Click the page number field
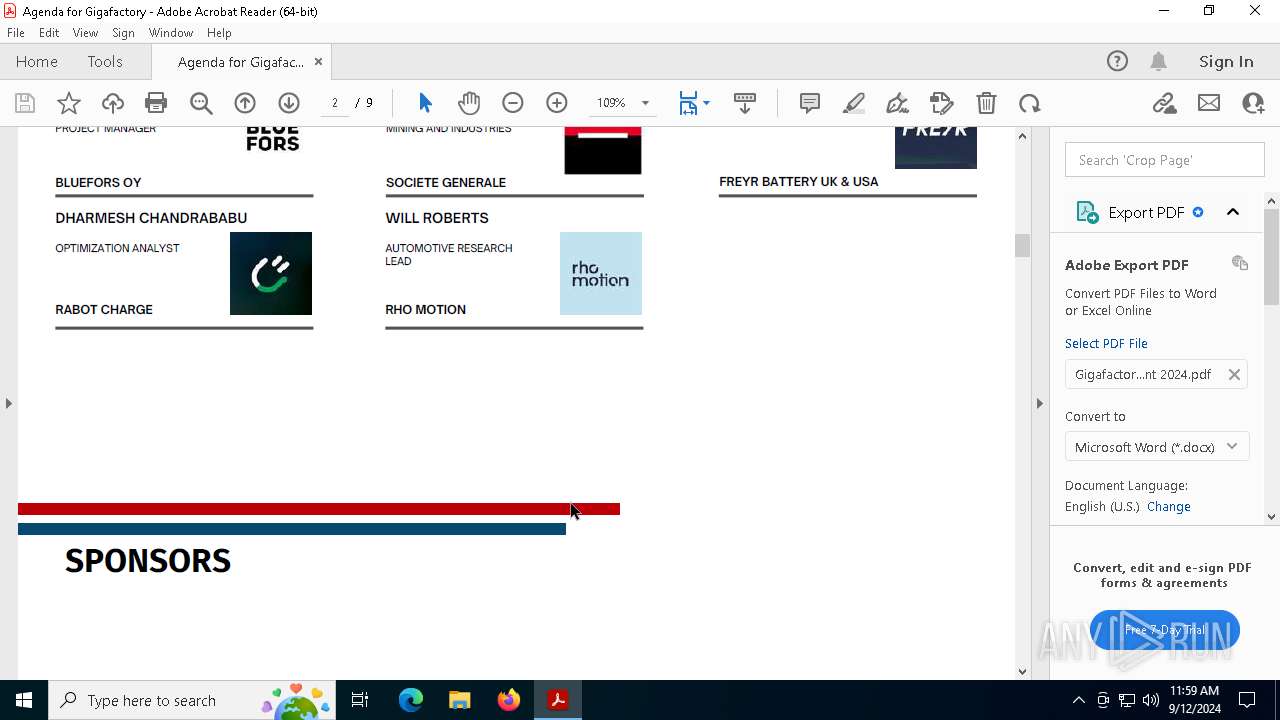1280x720 pixels. tap(335, 103)
